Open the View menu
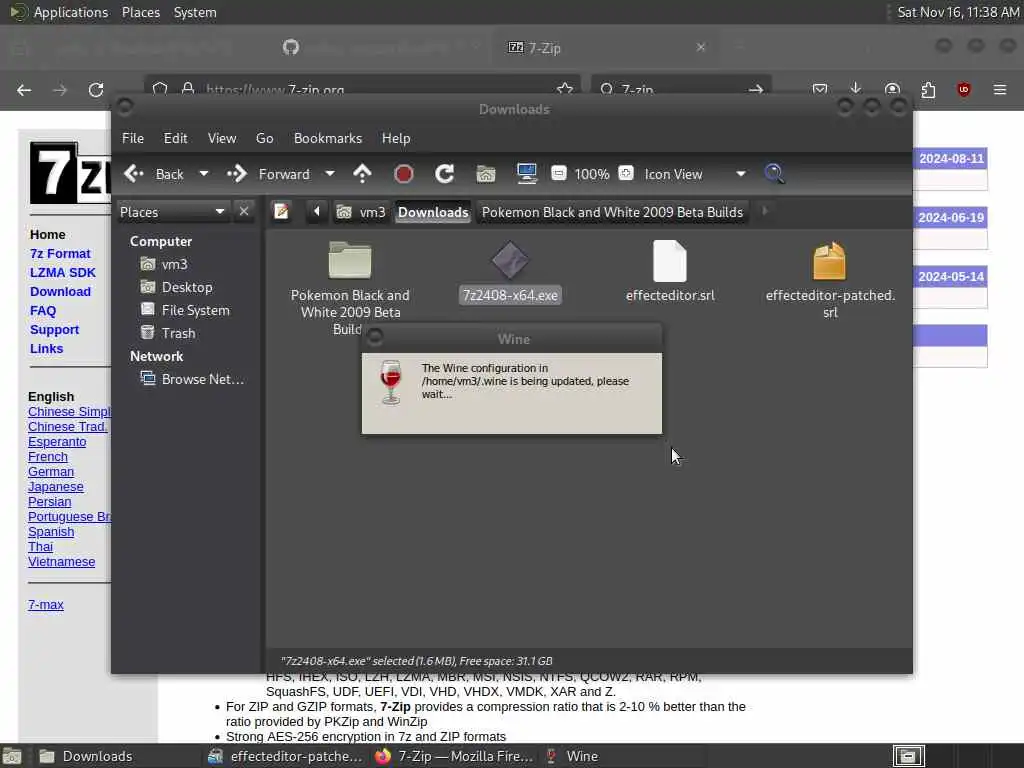Screen dimensions: 1024x768 point(222,138)
